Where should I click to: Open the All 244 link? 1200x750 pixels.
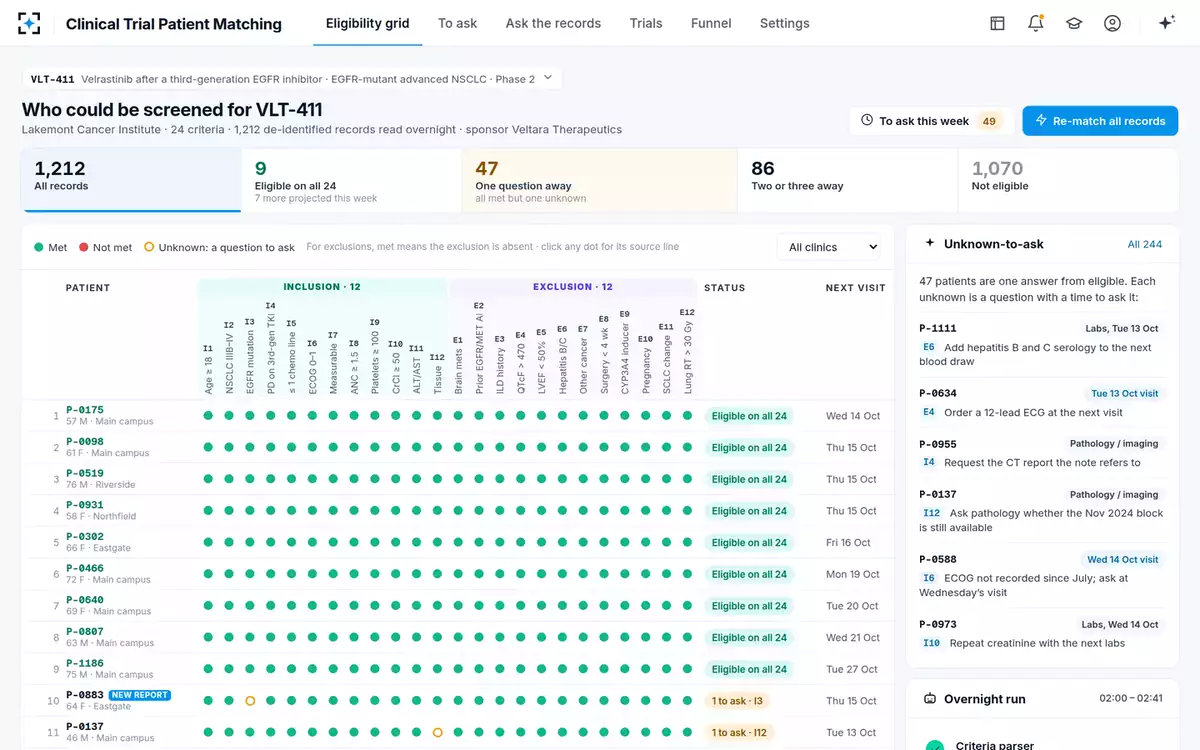pyautogui.click(x=1145, y=244)
